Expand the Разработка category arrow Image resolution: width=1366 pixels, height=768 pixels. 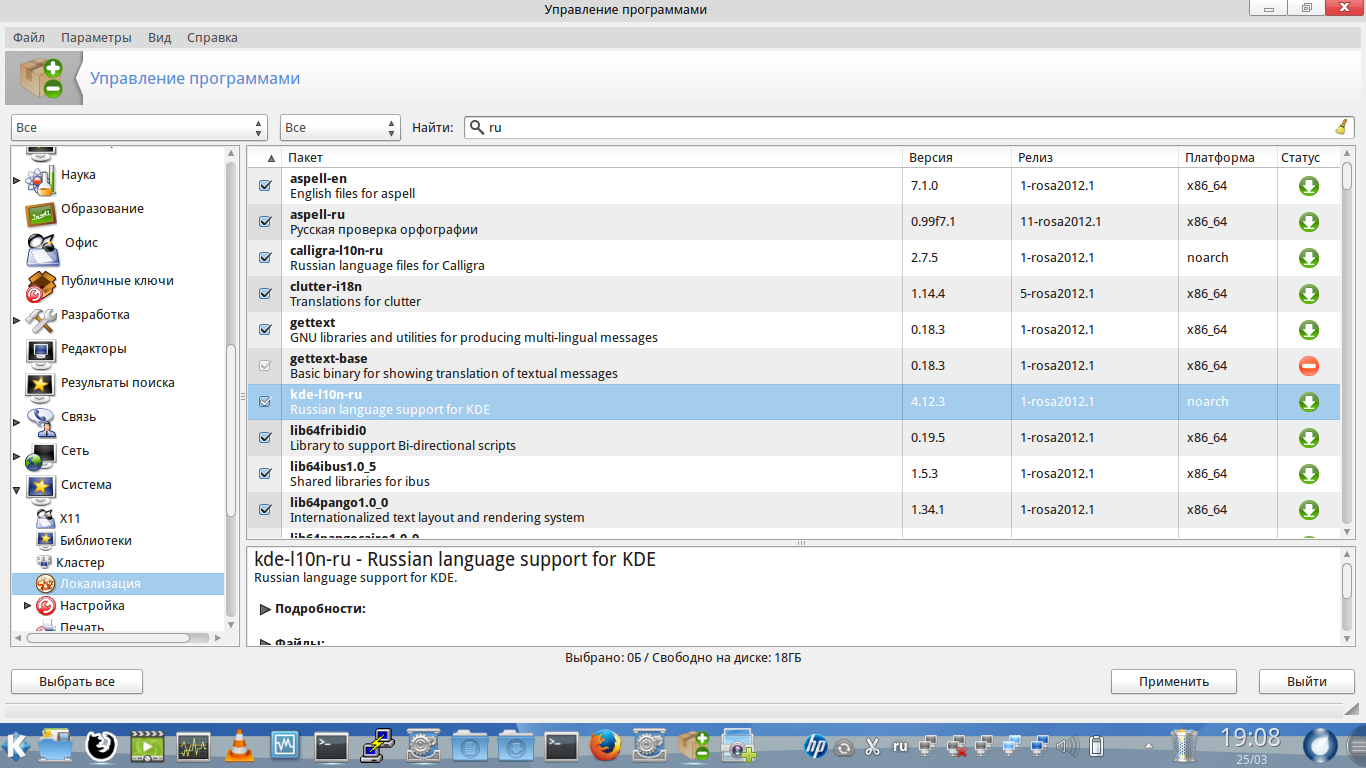click(x=16, y=321)
